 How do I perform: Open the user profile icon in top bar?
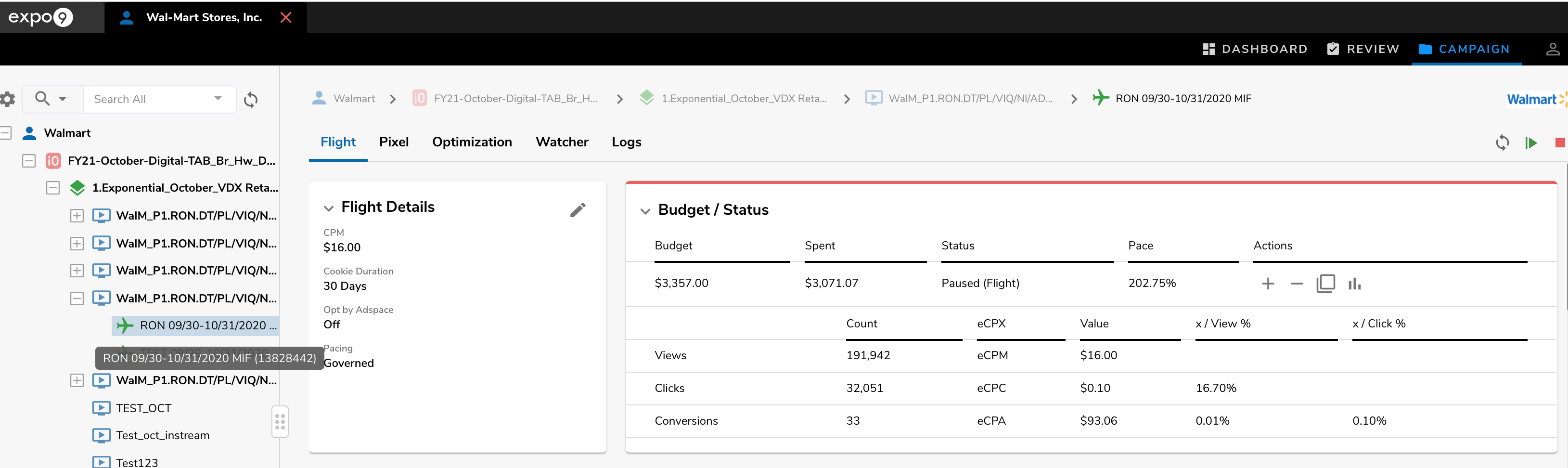point(1552,49)
